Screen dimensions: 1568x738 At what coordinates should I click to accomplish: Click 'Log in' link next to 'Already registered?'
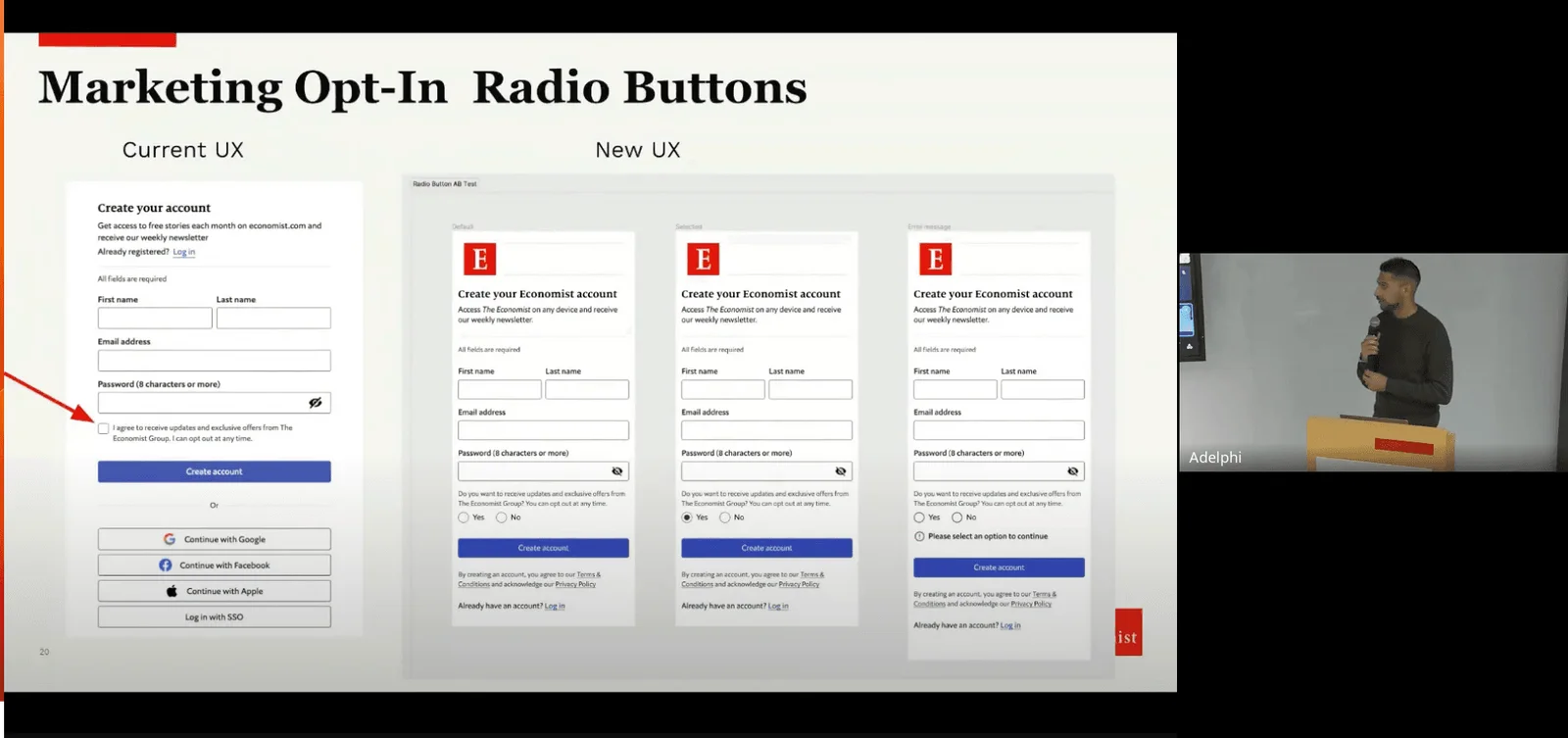184,252
